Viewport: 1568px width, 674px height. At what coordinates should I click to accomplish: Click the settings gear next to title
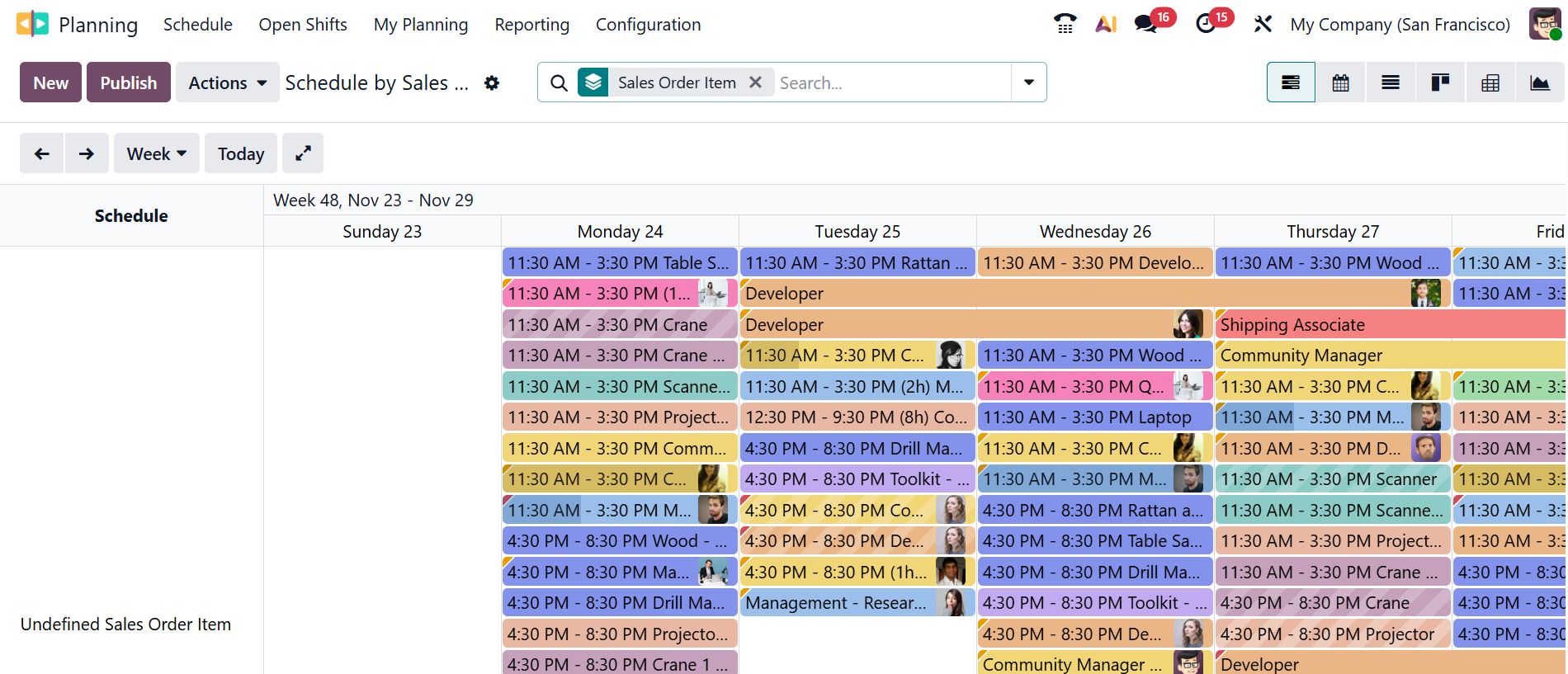click(x=492, y=82)
